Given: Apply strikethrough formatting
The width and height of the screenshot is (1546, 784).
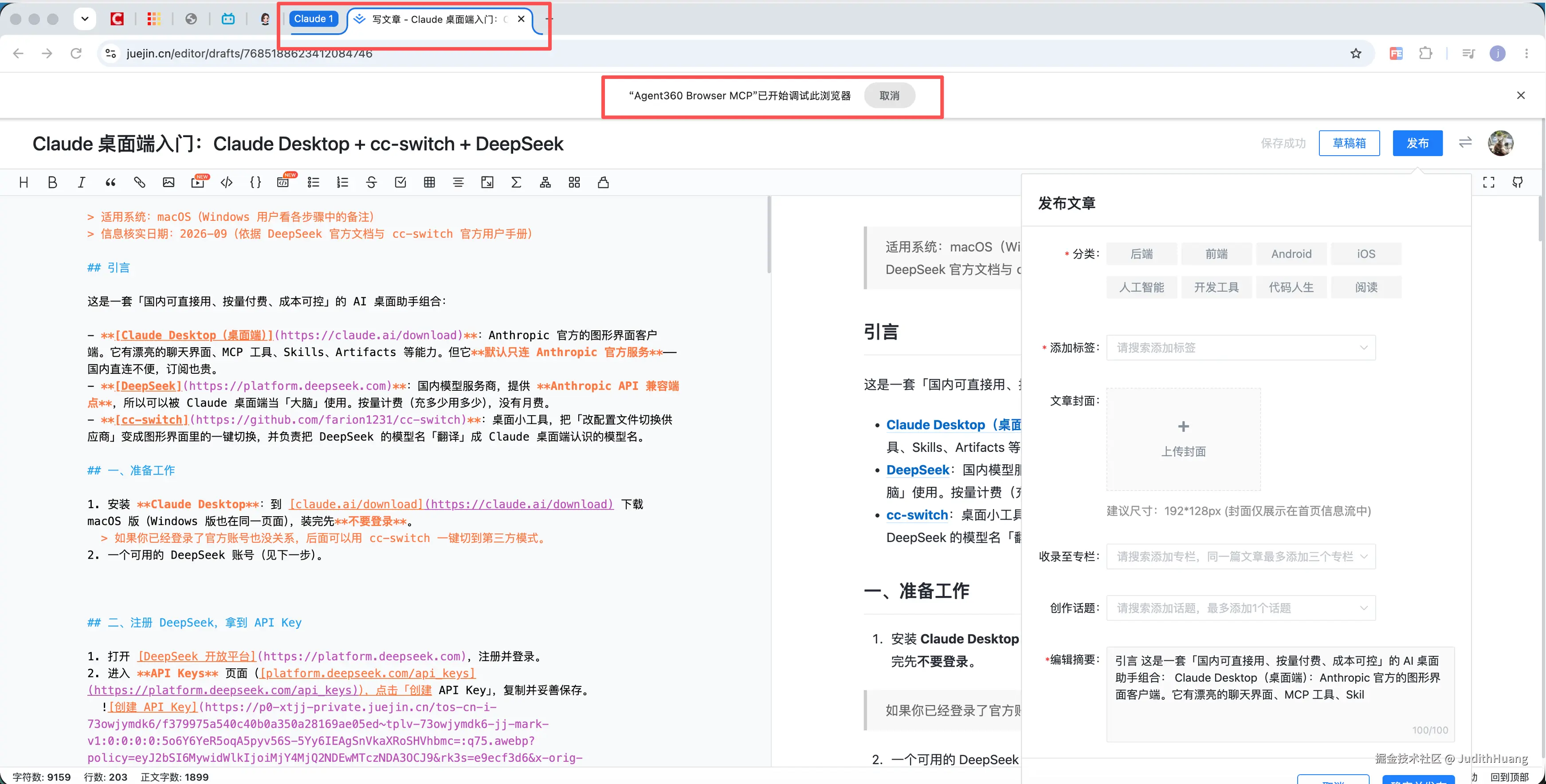Looking at the screenshot, I should [x=371, y=183].
